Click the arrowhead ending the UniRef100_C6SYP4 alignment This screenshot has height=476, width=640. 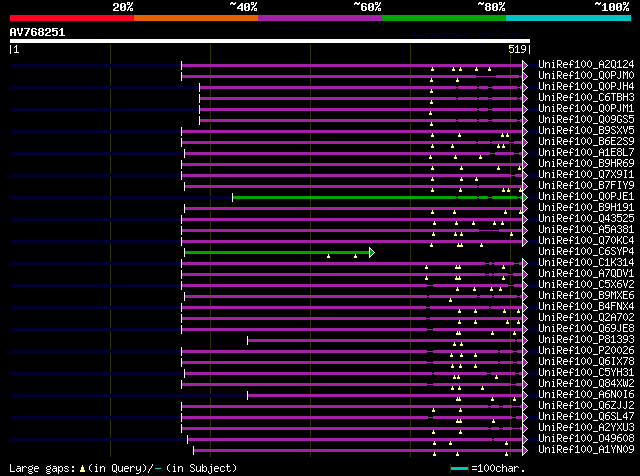point(372,253)
